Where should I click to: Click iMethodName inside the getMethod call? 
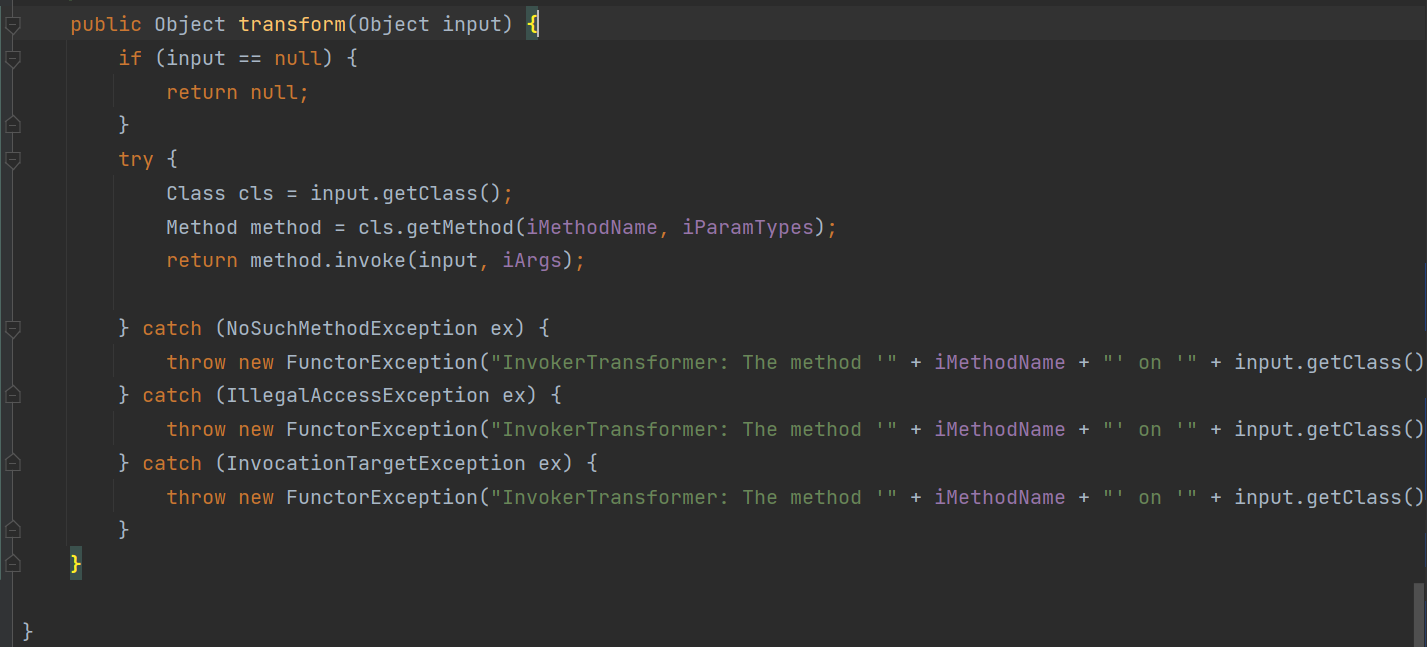click(x=592, y=227)
